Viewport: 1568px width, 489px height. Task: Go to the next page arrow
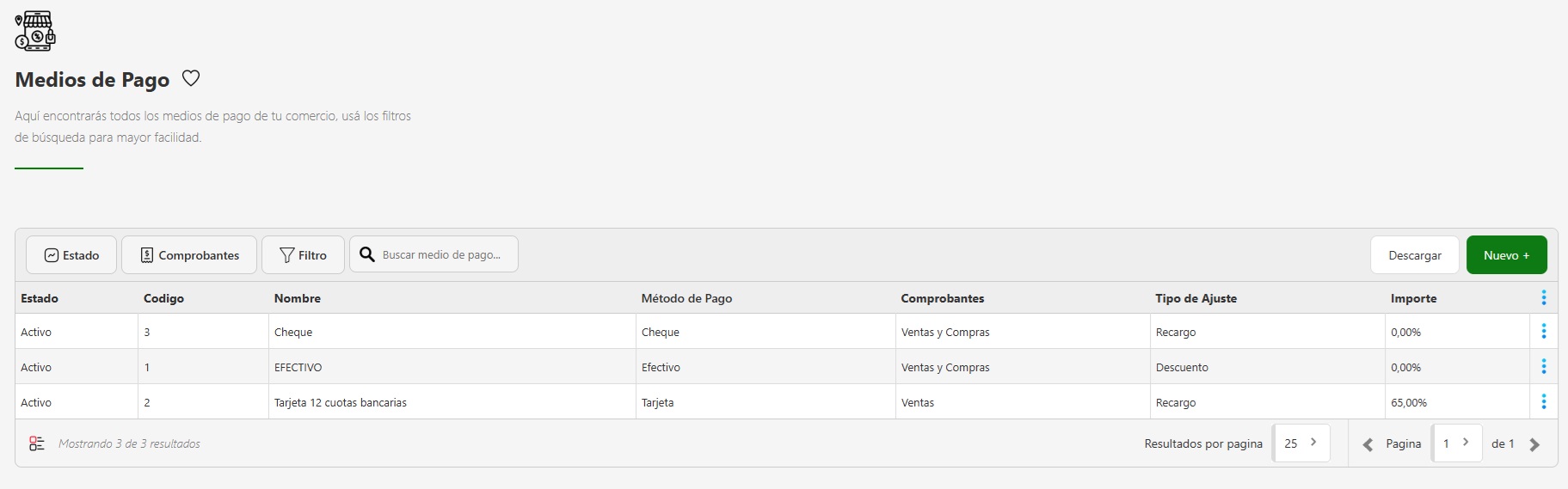[x=1534, y=444]
